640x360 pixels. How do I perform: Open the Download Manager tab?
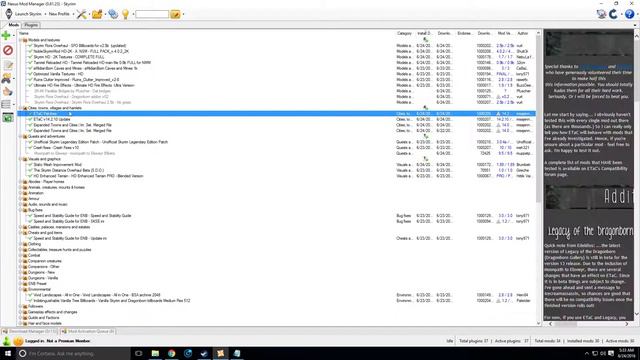coord(30,331)
